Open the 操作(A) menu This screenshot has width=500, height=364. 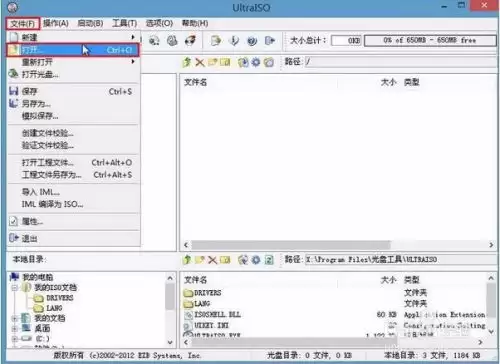(56, 23)
